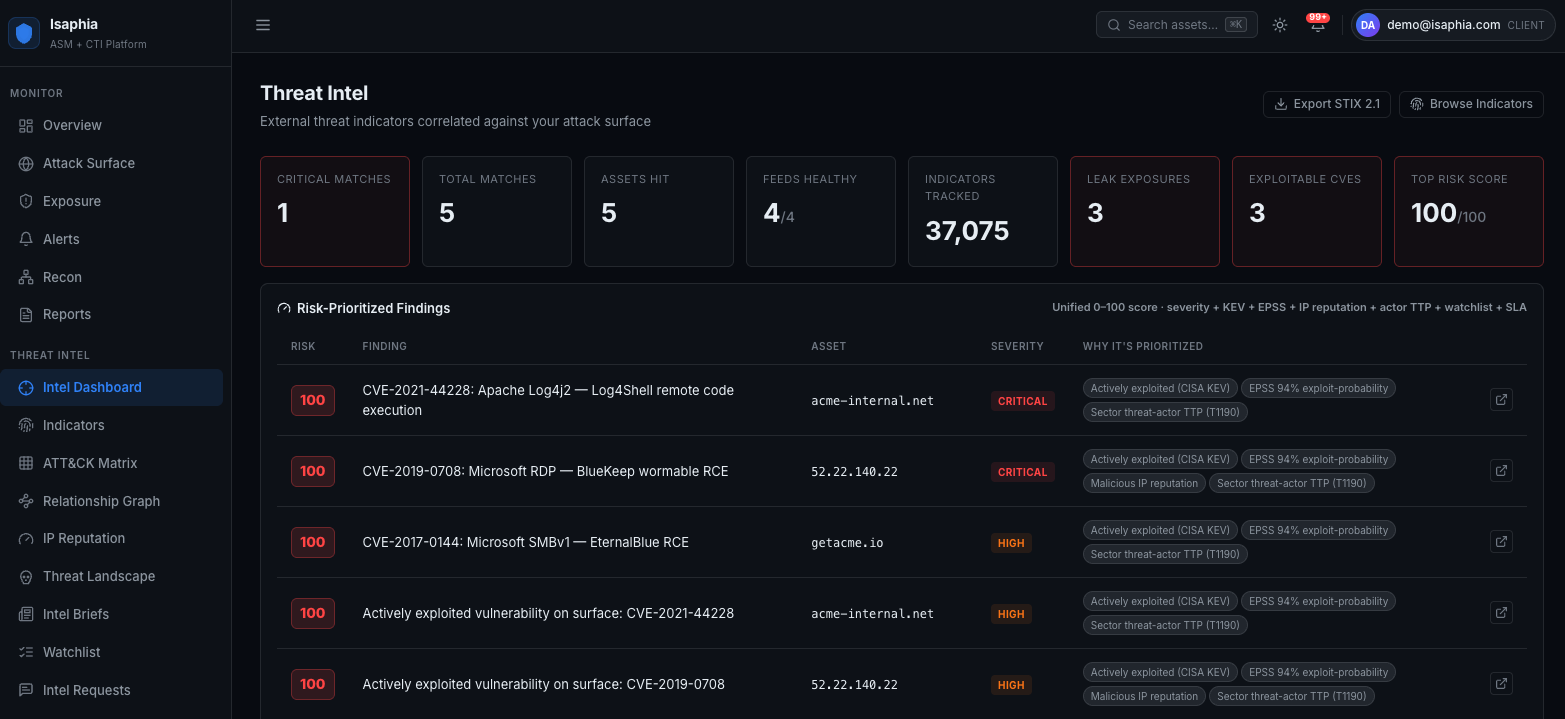Click risk score 100 on Log4Shell row
The width and height of the screenshot is (1565, 719).
[x=313, y=400]
